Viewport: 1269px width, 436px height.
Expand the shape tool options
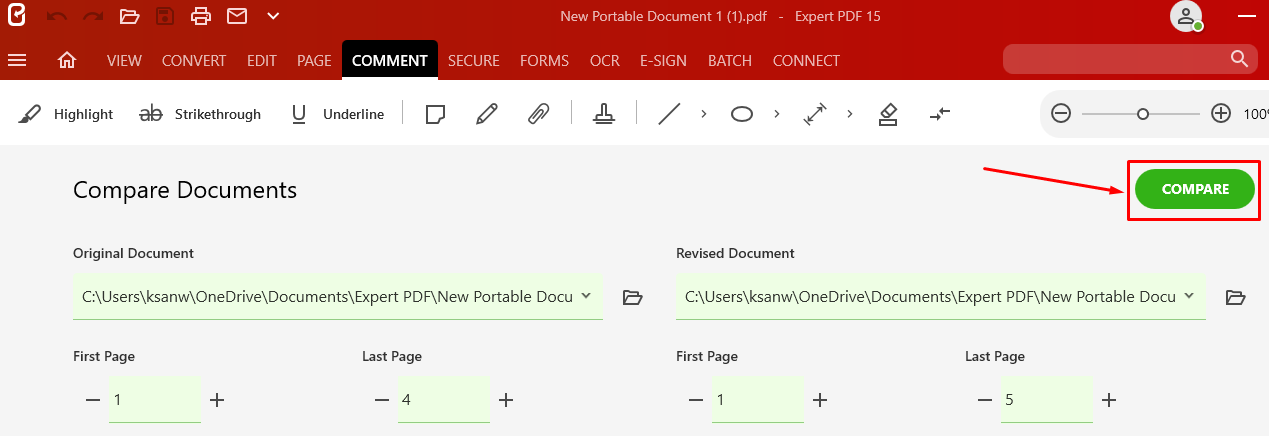[x=777, y=114]
